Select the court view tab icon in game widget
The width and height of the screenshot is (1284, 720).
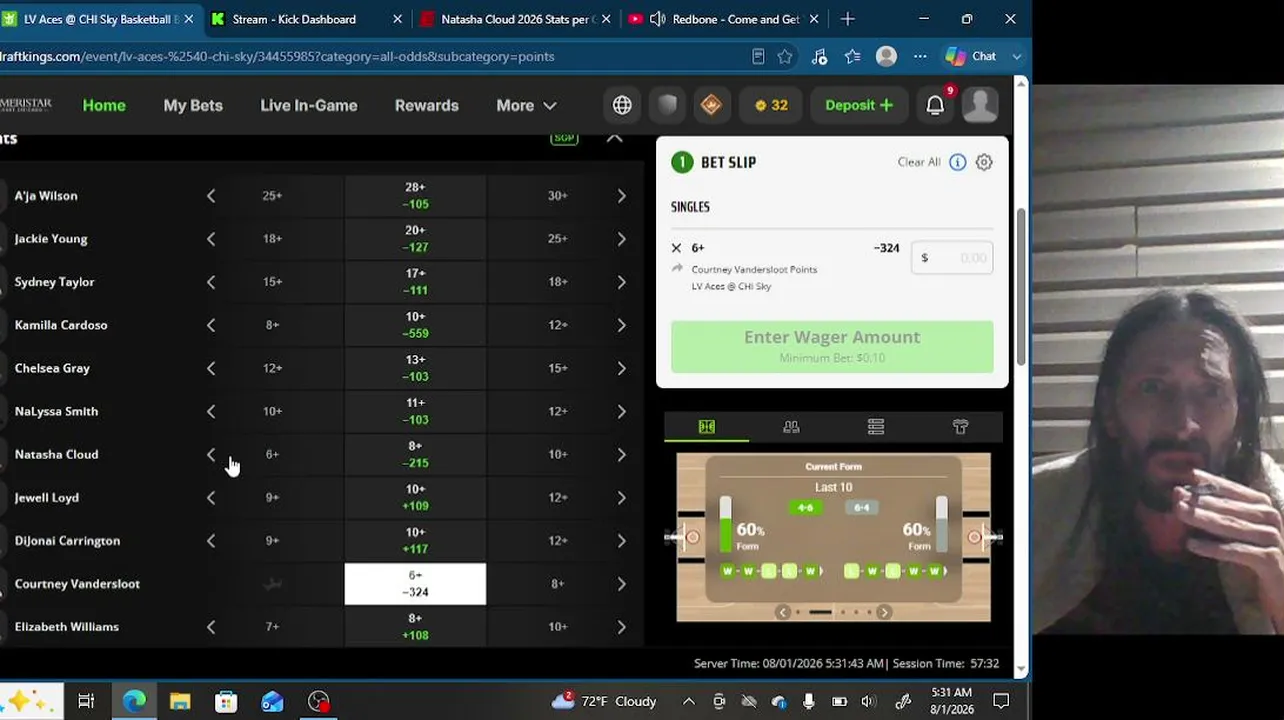click(x=707, y=427)
